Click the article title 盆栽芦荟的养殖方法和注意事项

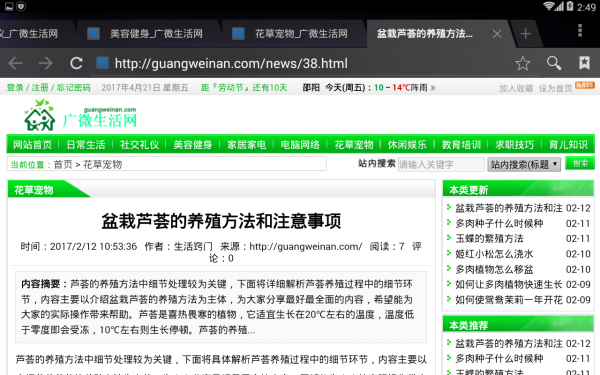point(221,221)
